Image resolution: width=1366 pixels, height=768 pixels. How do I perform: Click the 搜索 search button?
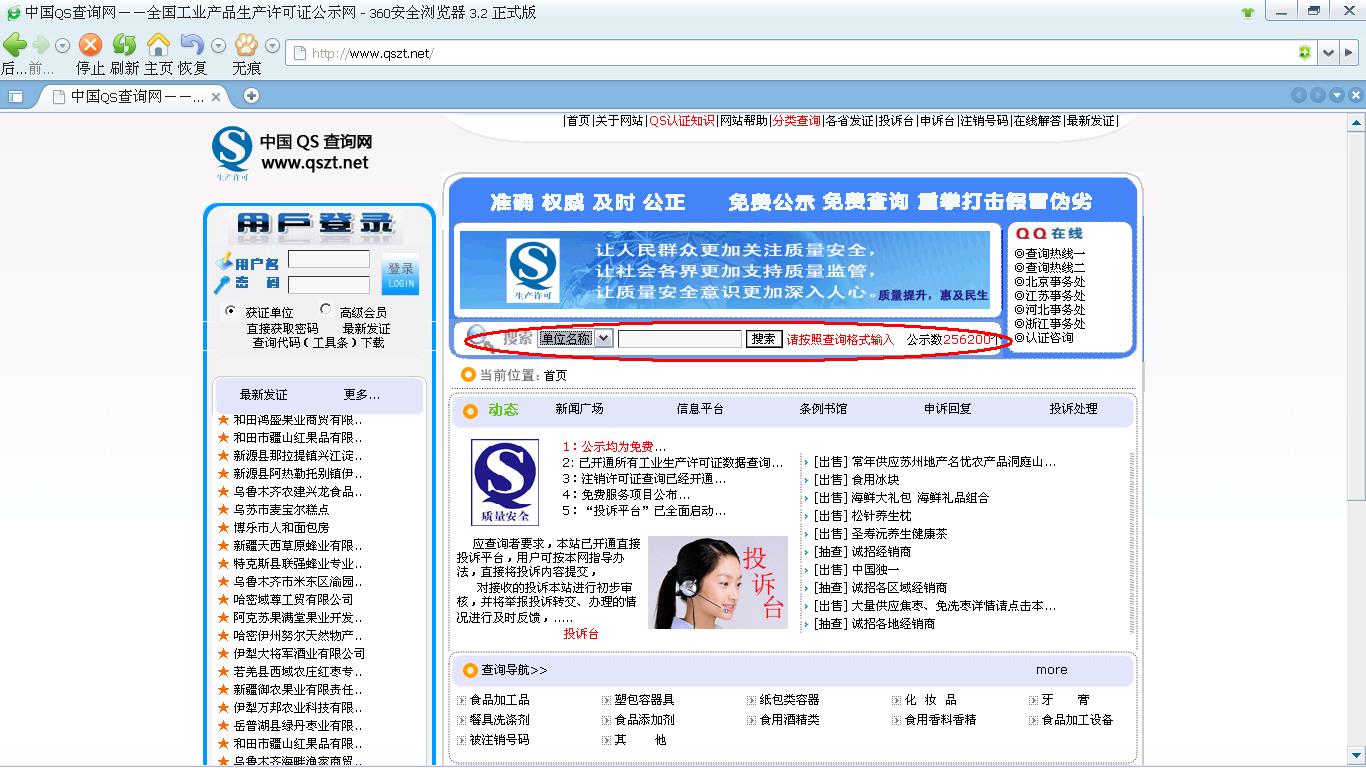point(764,339)
